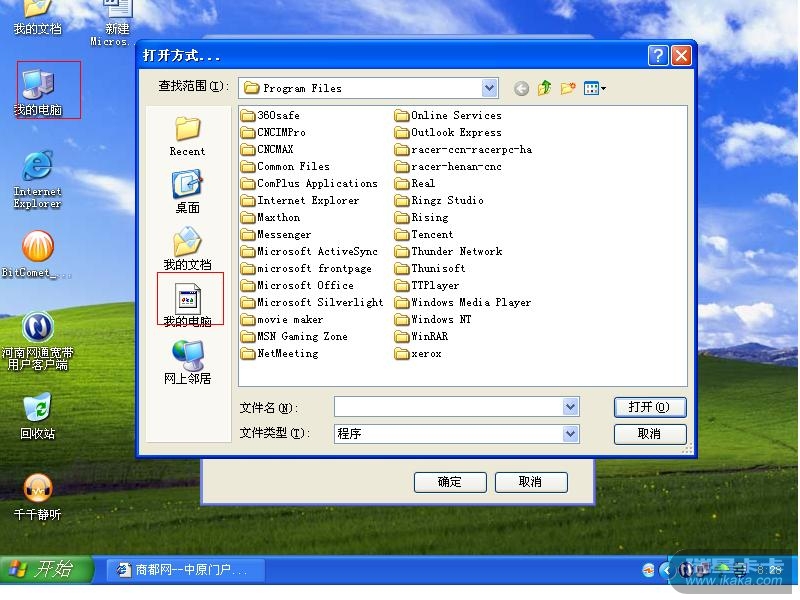This screenshot has height=600, width=800.
Task: Select the NetMeeting folder
Action: coord(279,353)
